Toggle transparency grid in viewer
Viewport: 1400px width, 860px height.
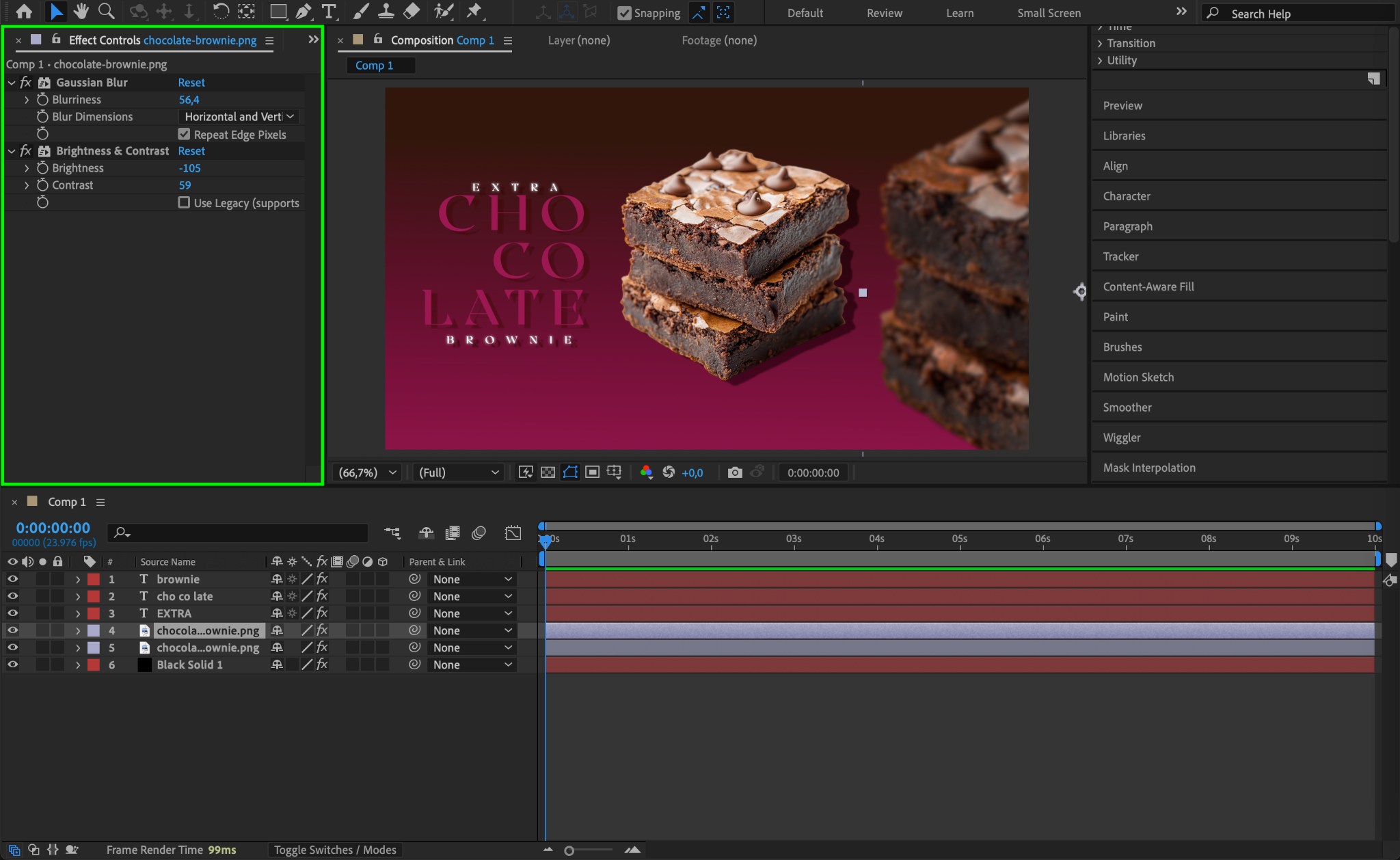[x=548, y=472]
